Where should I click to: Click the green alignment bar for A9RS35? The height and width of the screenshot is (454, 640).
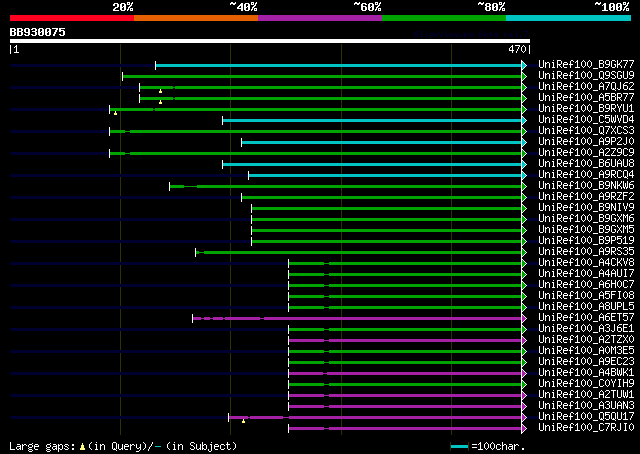tap(359, 253)
